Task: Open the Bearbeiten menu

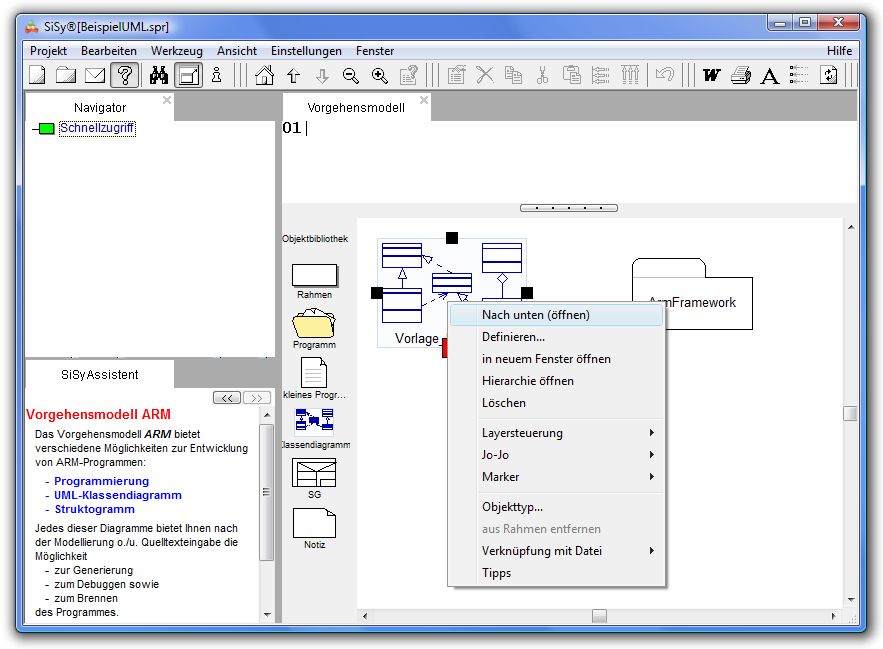Action: pyautogui.click(x=109, y=51)
